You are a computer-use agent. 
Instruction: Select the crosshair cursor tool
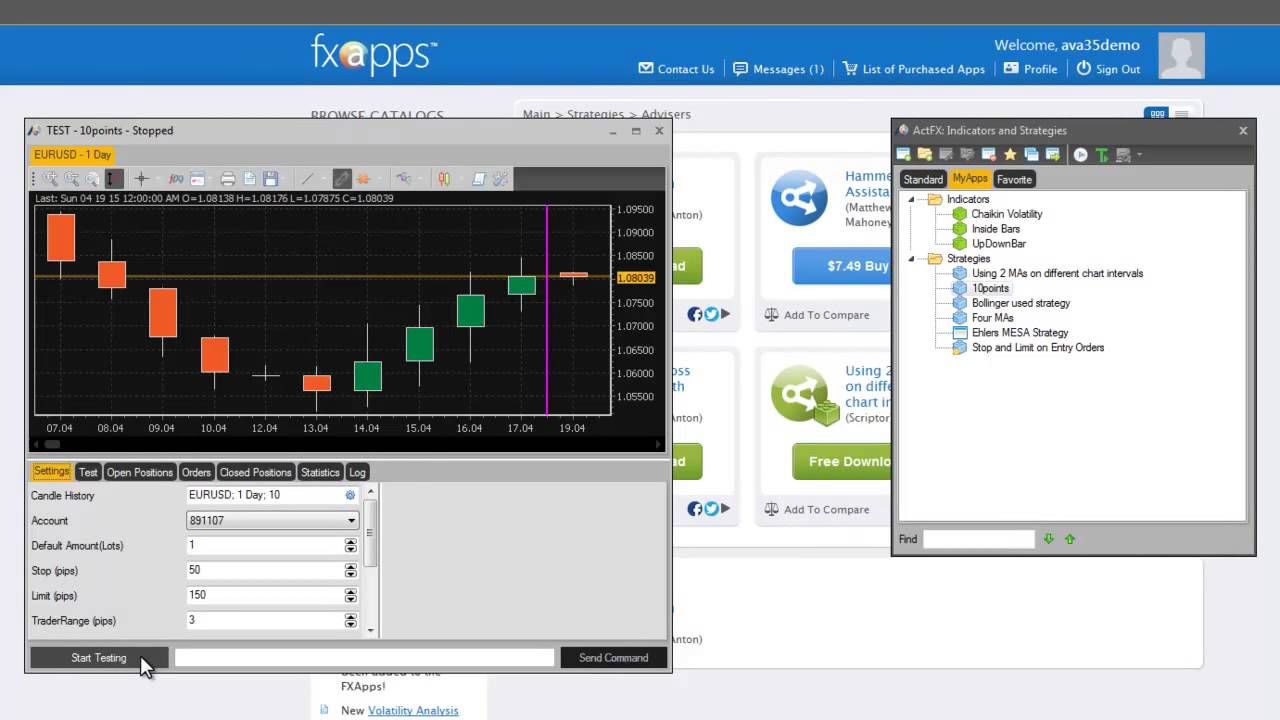point(141,179)
